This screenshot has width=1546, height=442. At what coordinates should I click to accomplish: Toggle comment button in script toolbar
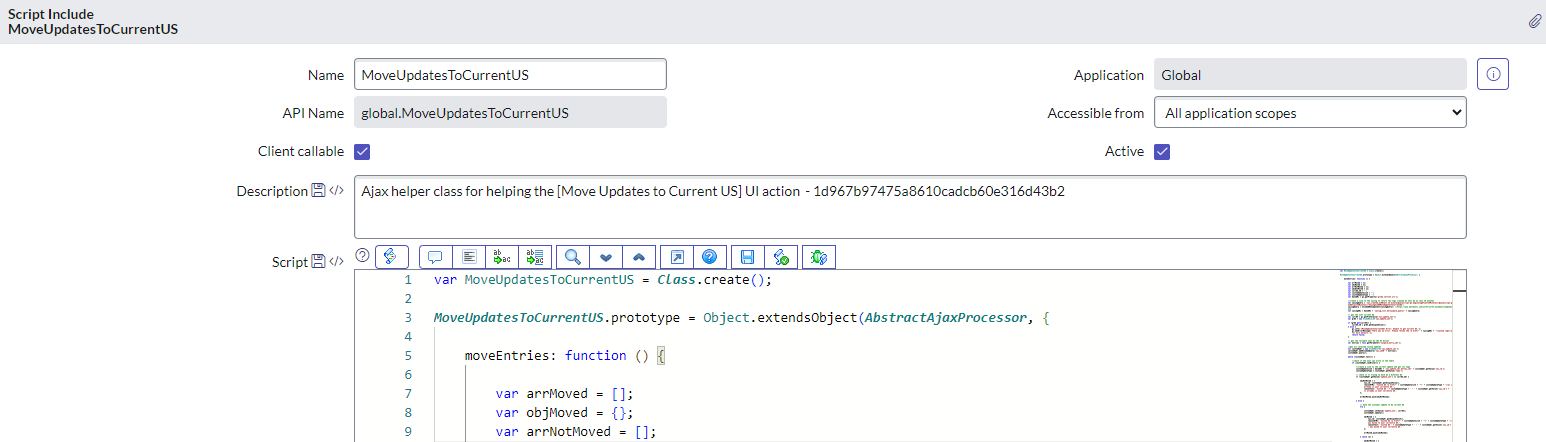(x=435, y=257)
